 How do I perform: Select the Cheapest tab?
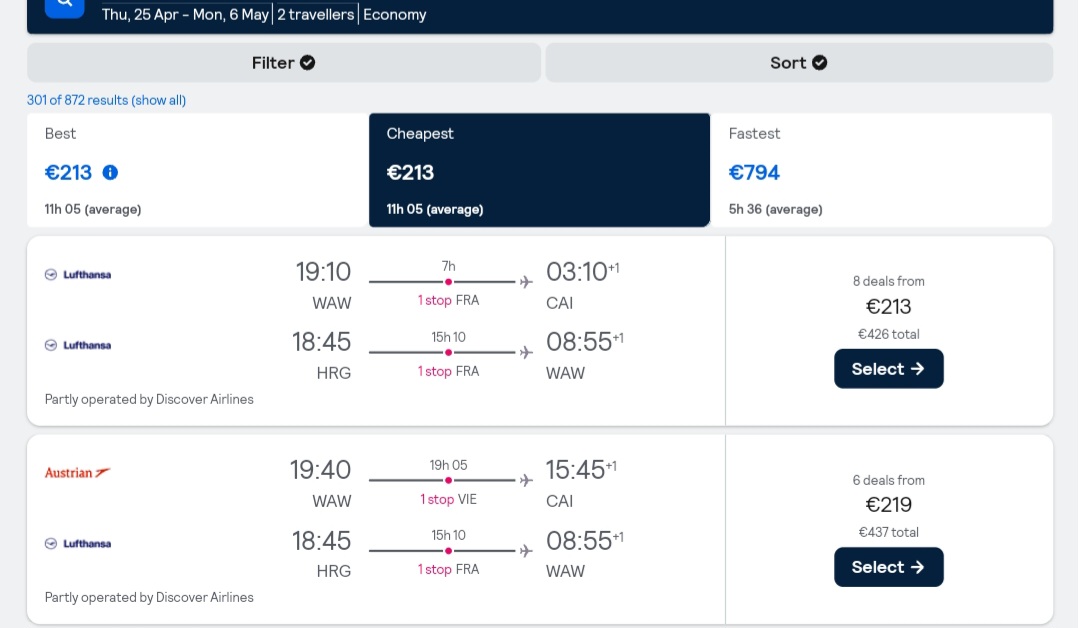[540, 170]
